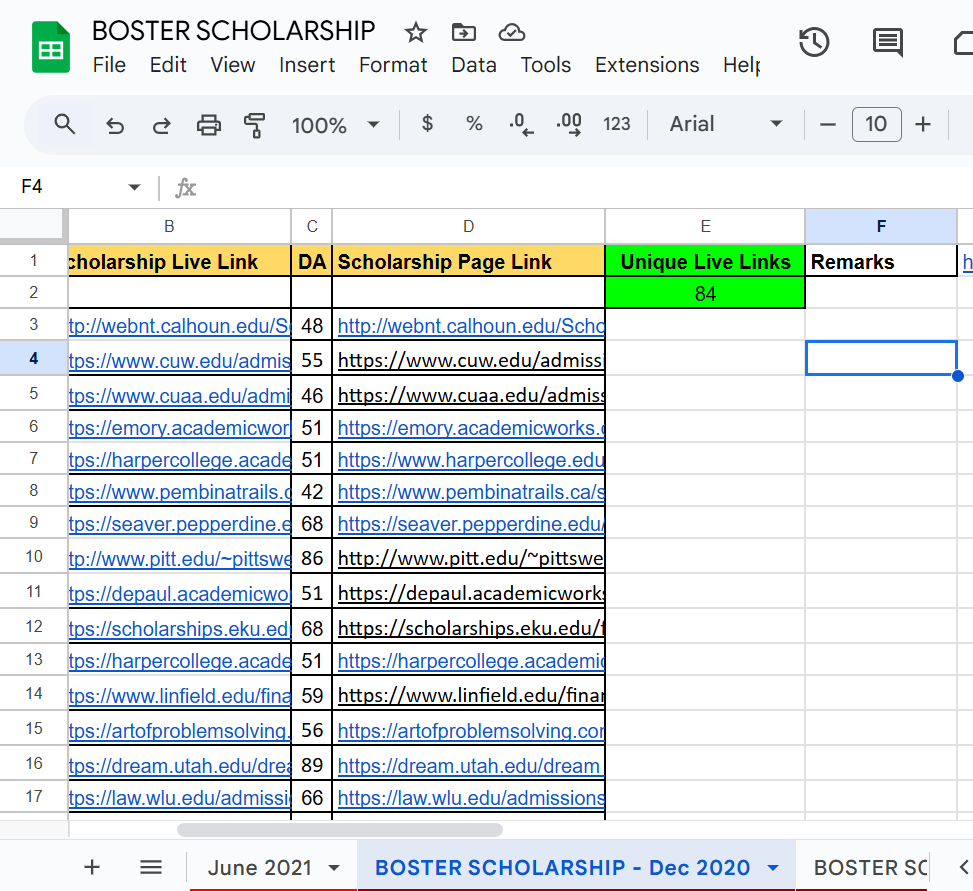973x891 pixels.
Task: Click the redo arrow icon
Action: click(x=161, y=125)
